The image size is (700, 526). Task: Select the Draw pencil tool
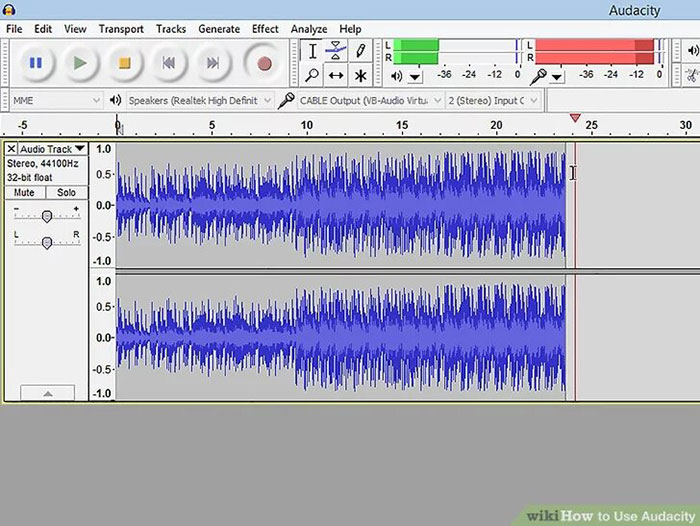tap(360, 51)
